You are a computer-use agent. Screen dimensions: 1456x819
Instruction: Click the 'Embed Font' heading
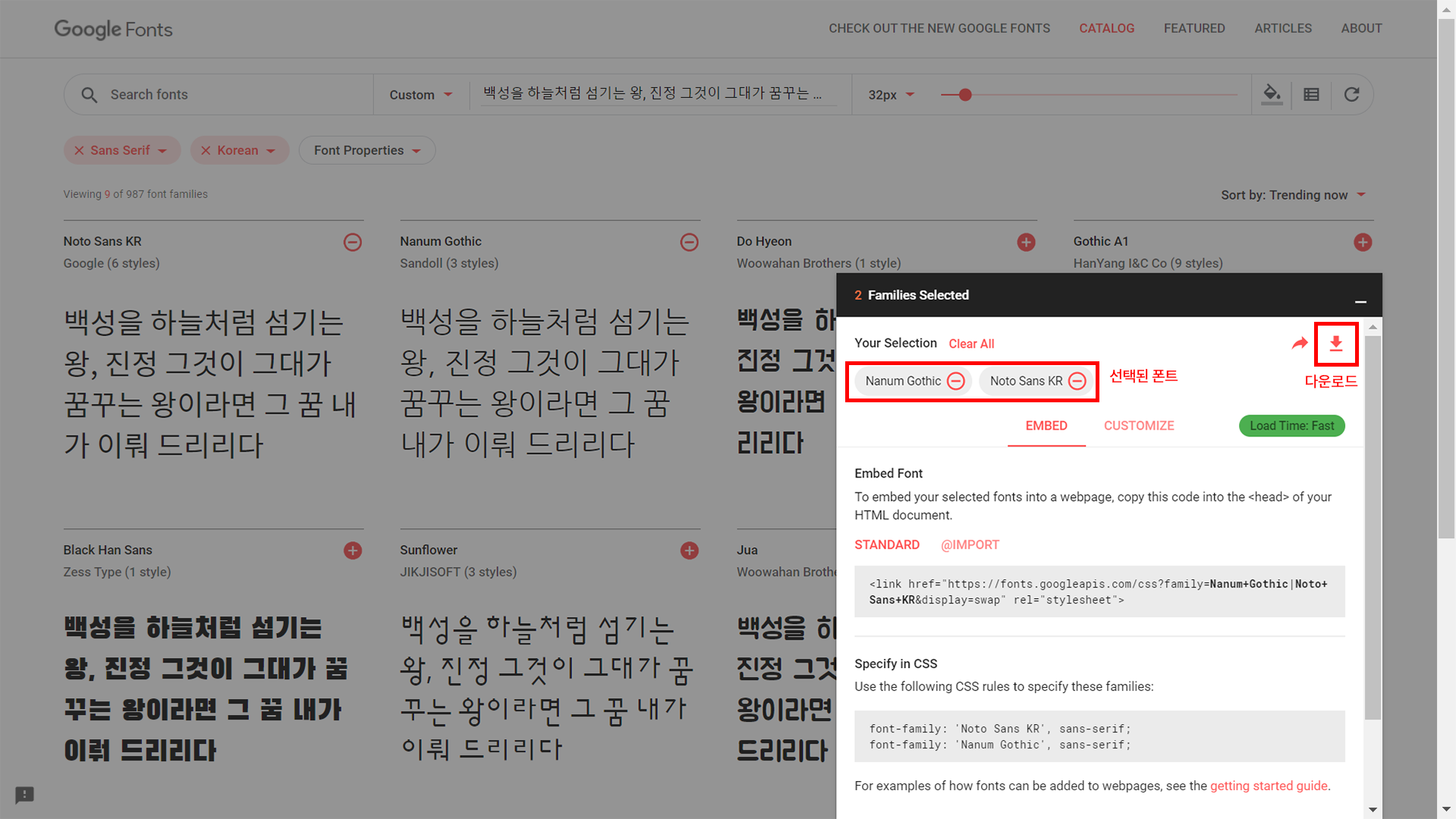[x=888, y=473]
